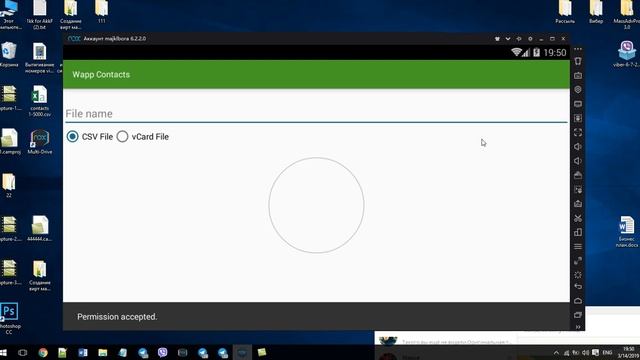
Task: Open the Nox sidebar three-dots menu
Action: coord(578,49)
